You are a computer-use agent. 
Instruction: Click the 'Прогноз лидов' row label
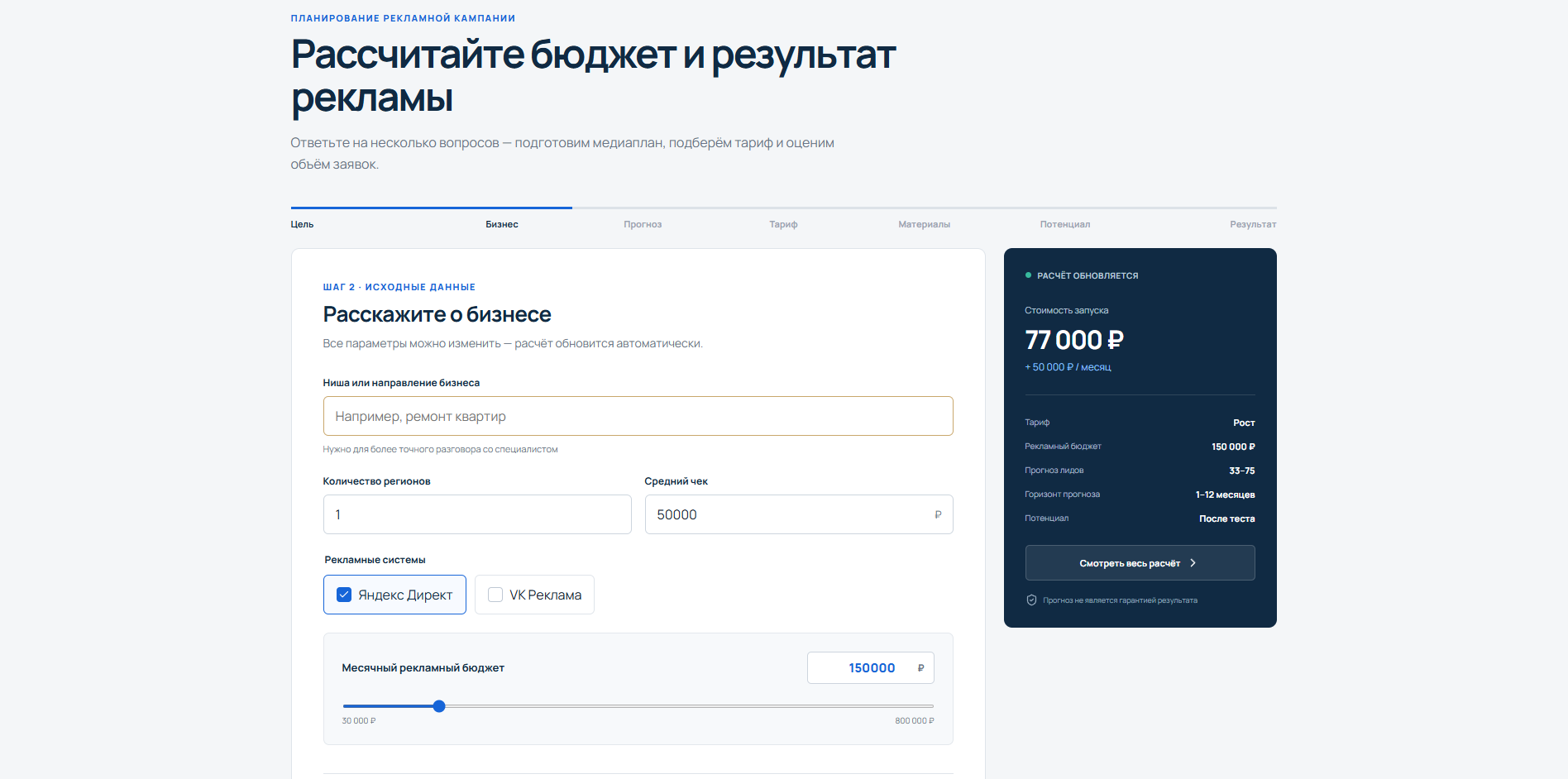coord(1054,471)
